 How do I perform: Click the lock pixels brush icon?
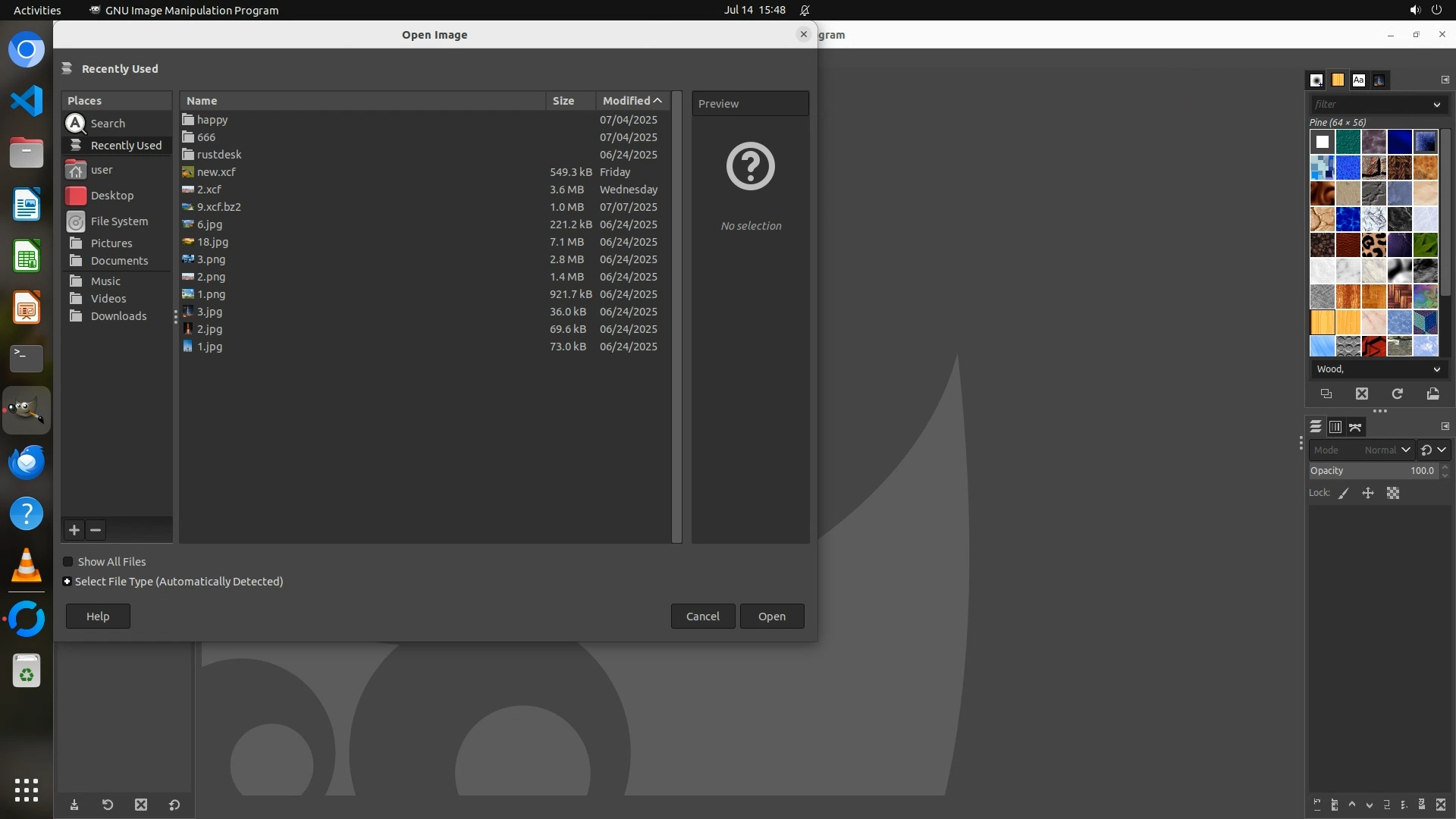tap(1344, 493)
